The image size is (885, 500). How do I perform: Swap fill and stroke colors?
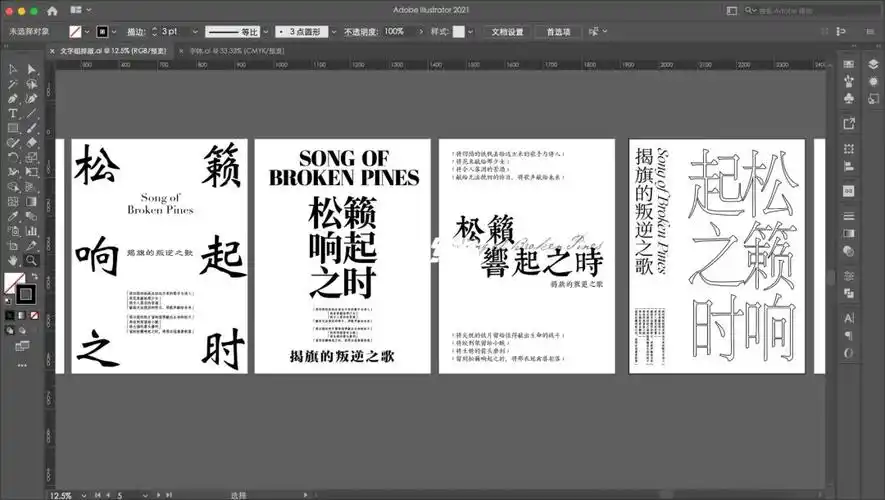pos(35,277)
